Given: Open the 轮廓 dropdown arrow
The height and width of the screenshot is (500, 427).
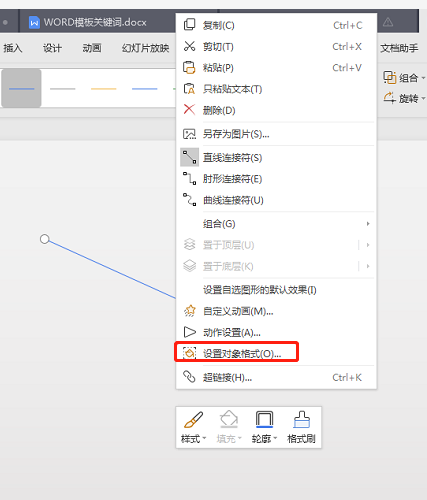Looking at the screenshot, I should 275,438.
